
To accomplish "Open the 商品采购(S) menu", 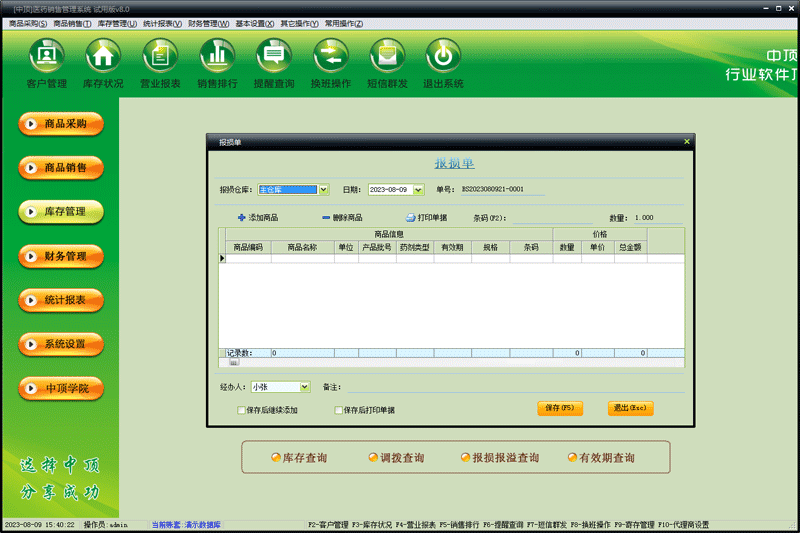I will click(28, 24).
